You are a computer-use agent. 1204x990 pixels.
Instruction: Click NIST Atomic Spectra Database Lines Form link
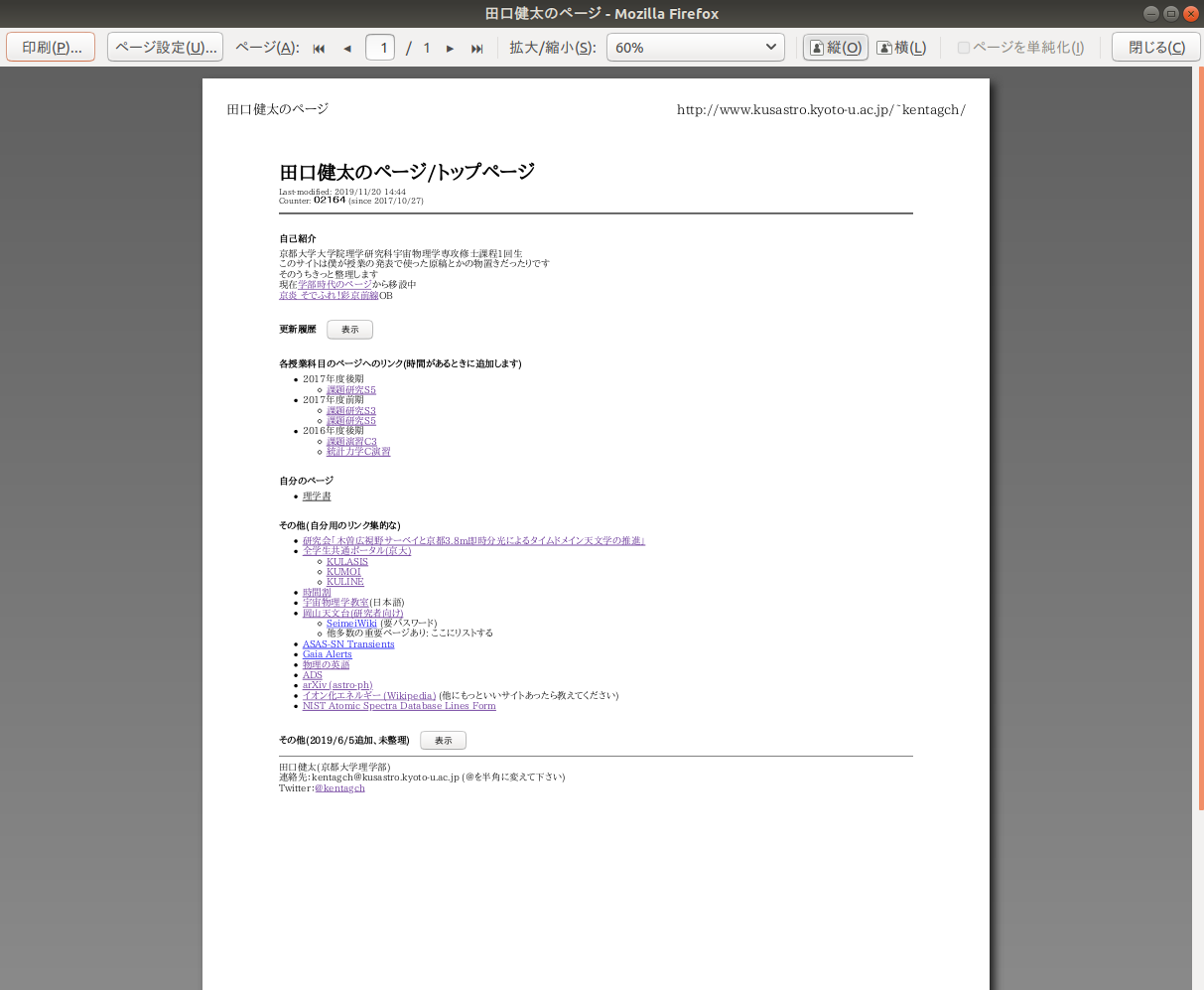pos(399,706)
